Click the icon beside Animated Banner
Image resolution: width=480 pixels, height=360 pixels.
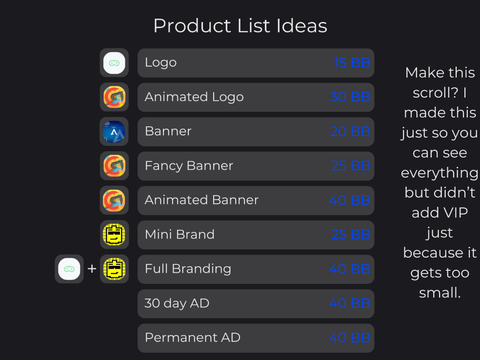click(x=114, y=200)
